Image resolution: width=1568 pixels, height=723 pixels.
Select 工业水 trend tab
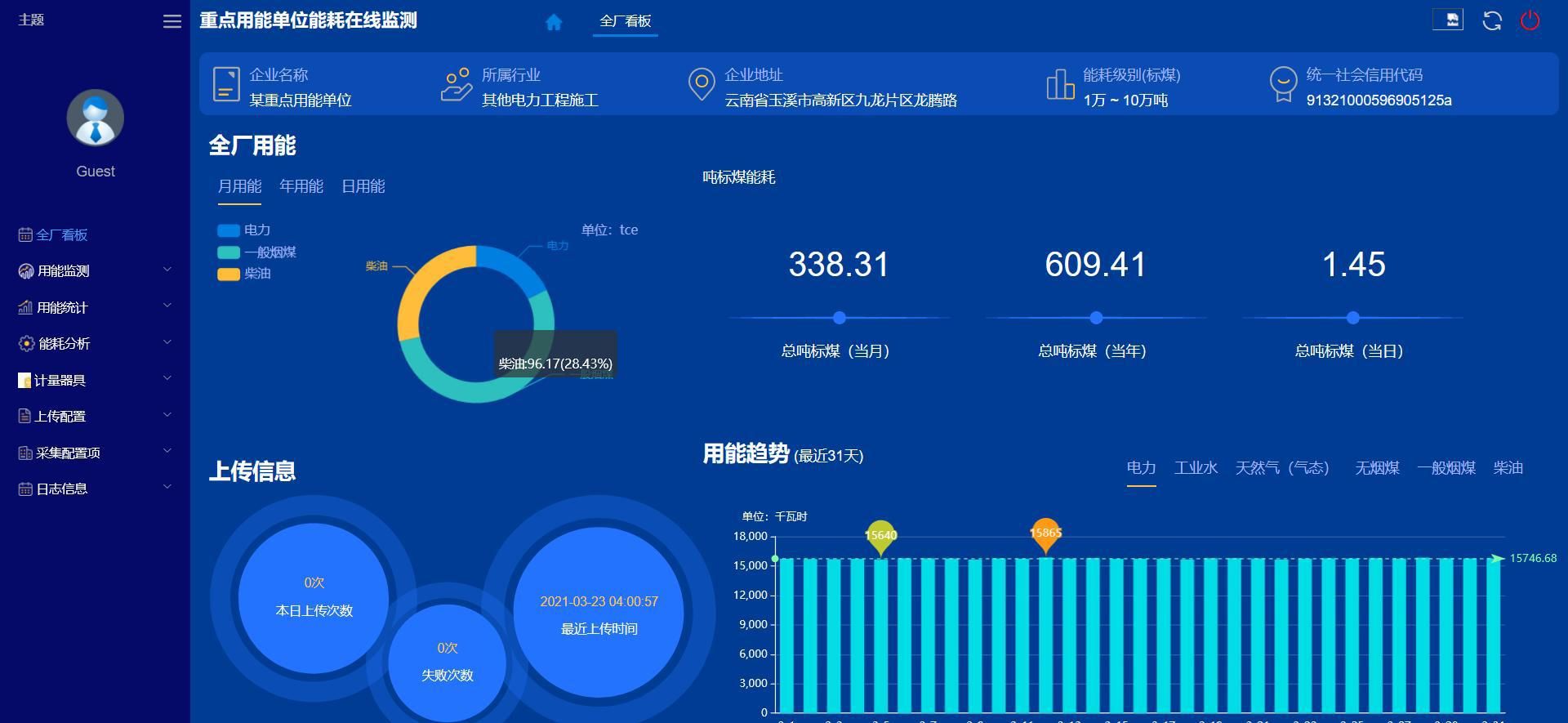[1196, 468]
